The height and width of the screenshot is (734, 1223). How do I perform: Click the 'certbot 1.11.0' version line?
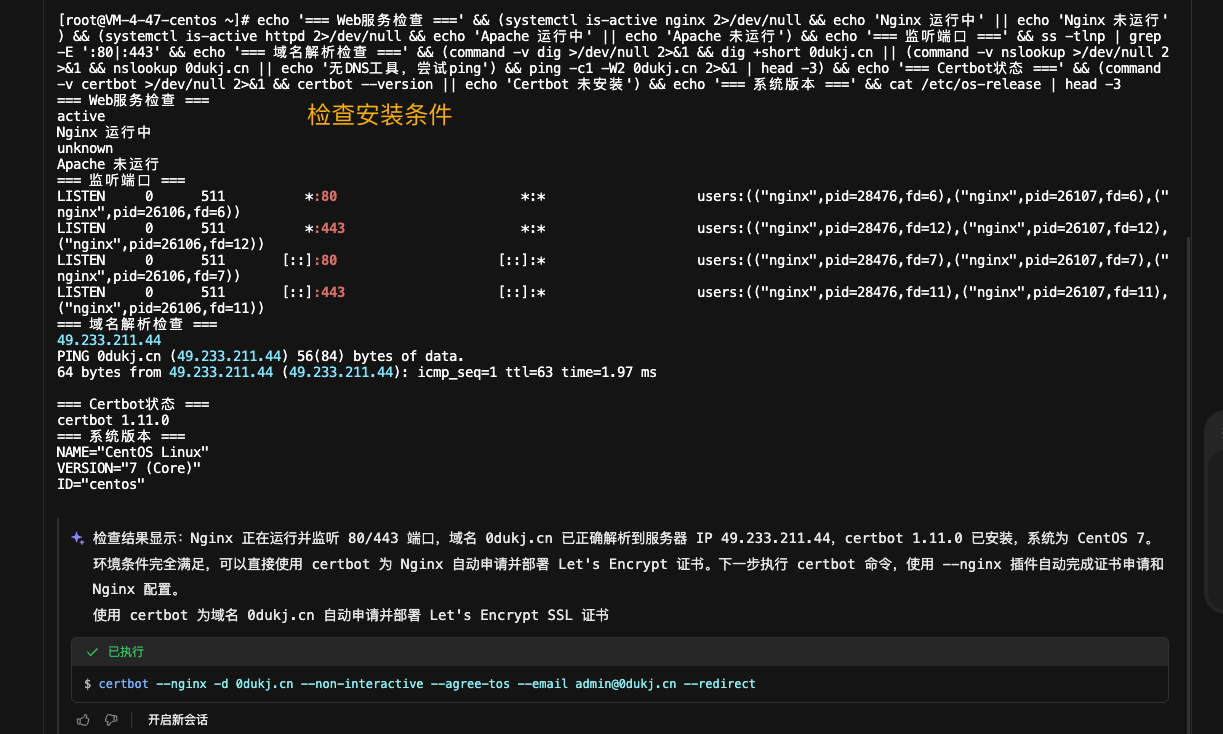point(113,420)
